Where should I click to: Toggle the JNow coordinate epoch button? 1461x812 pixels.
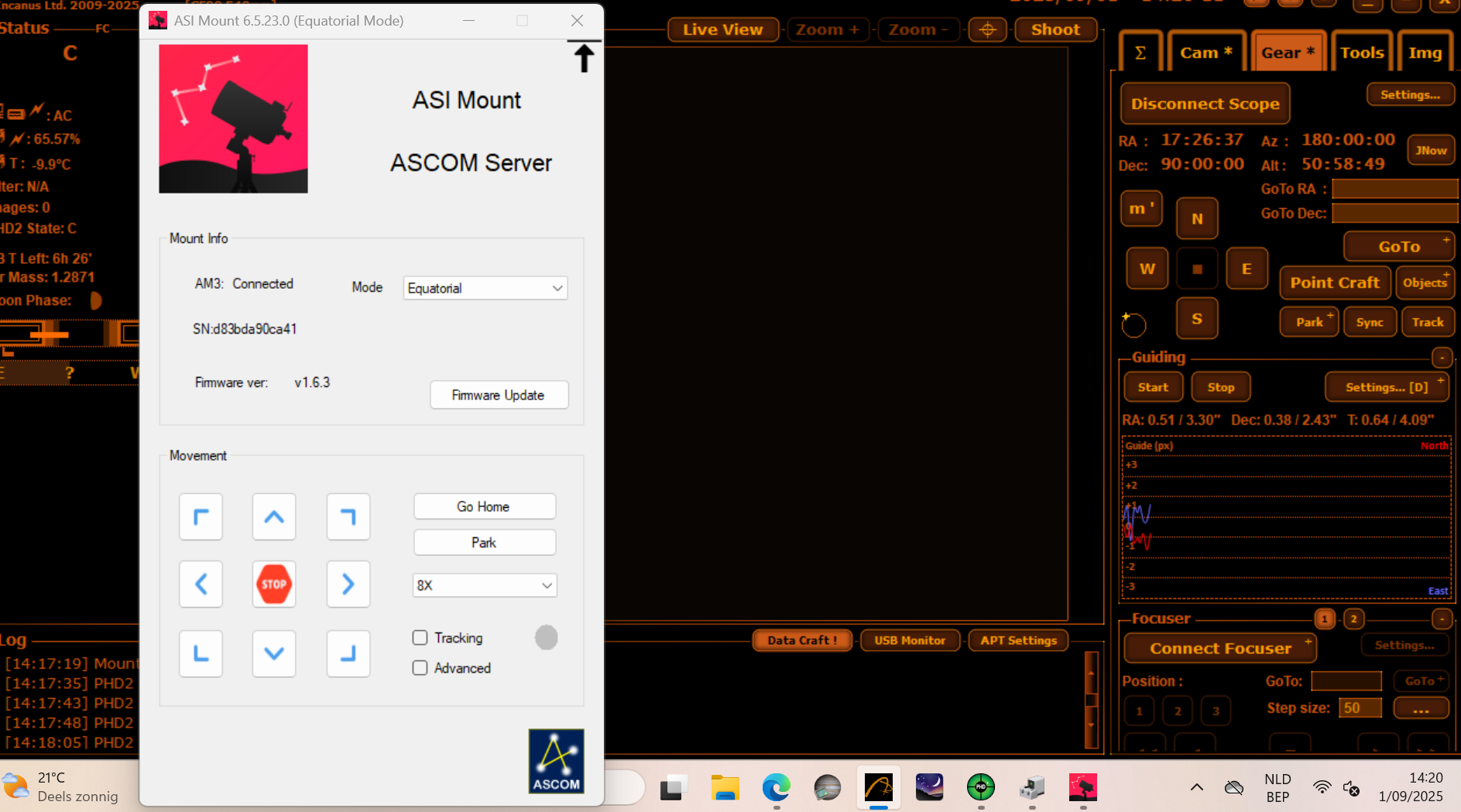[1431, 150]
